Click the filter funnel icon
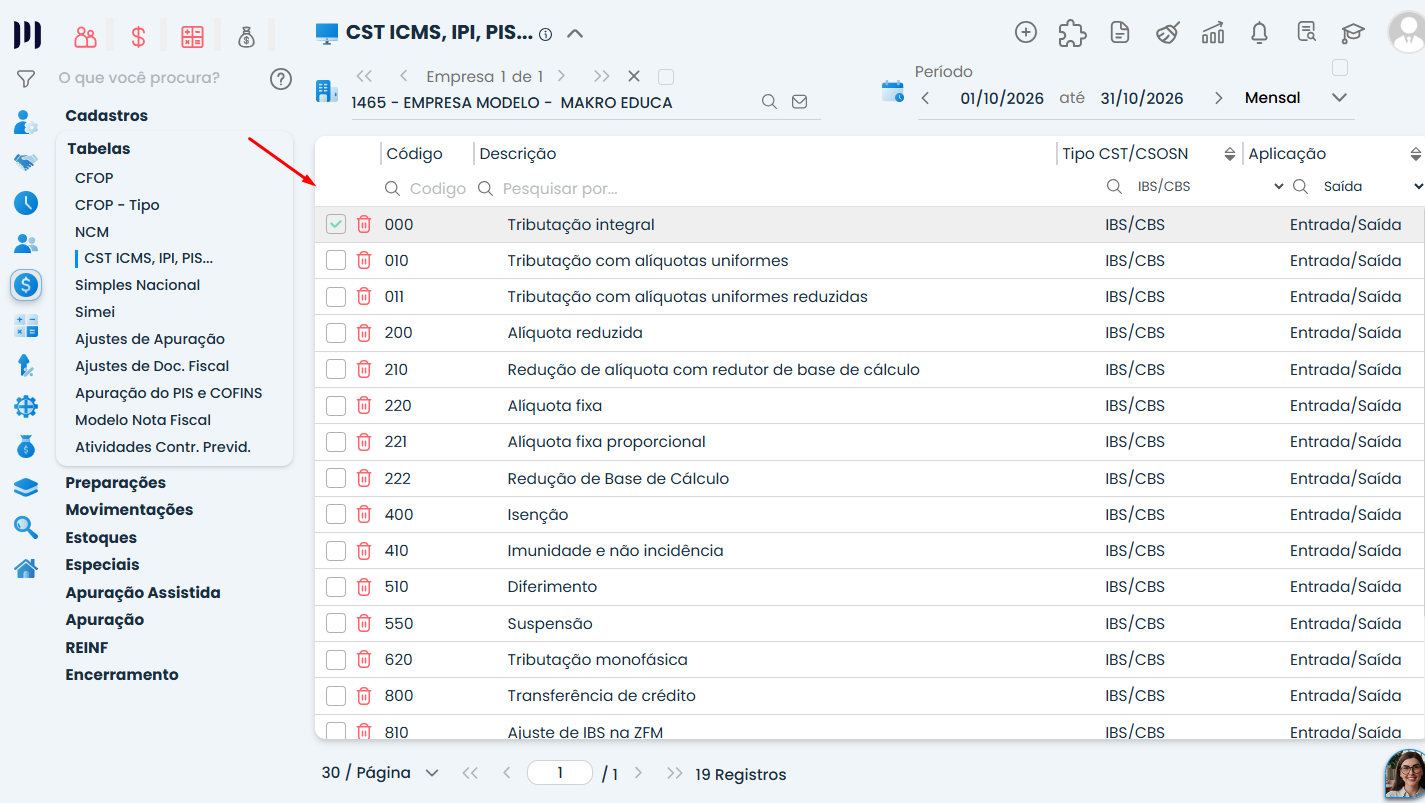This screenshot has height=803, width=1425. click(26, 78)
